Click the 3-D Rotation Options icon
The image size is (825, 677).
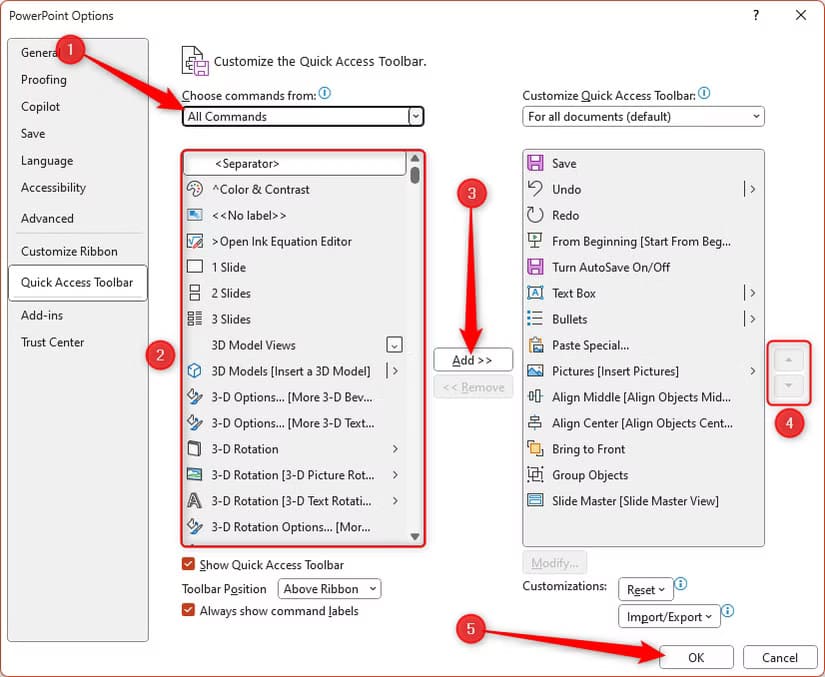point(195,526)
